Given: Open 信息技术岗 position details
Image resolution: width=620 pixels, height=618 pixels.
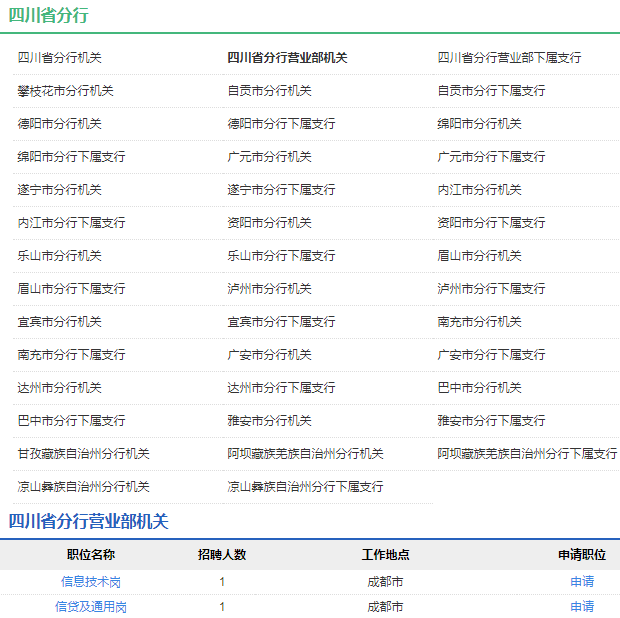Looking at the screenshot, I should [x=91, y=581].
